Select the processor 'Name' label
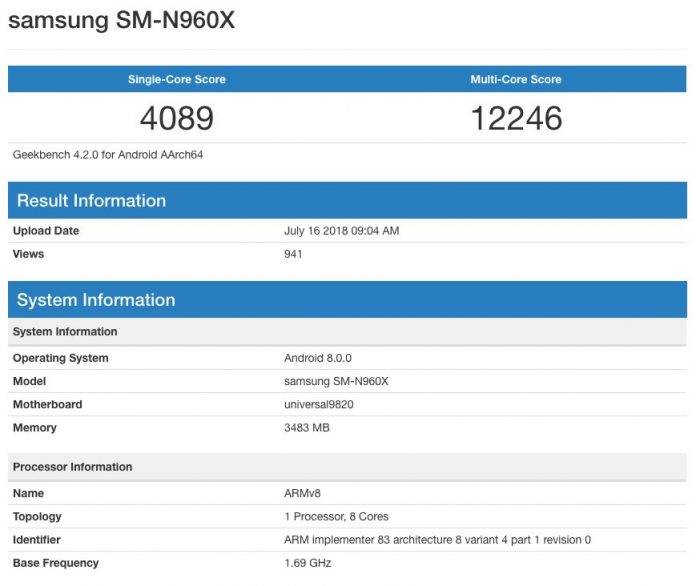The image size is (696, 586). [28, 493]
